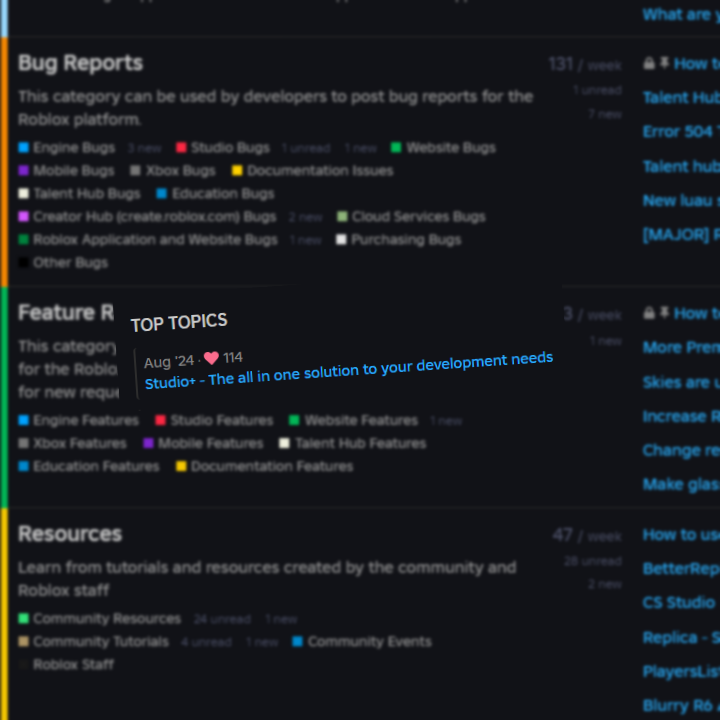Image resolution: width=720 pixels, height=720 pixels.
Task: Open the Community Tutorials subcategory
Action: point(100,642)
